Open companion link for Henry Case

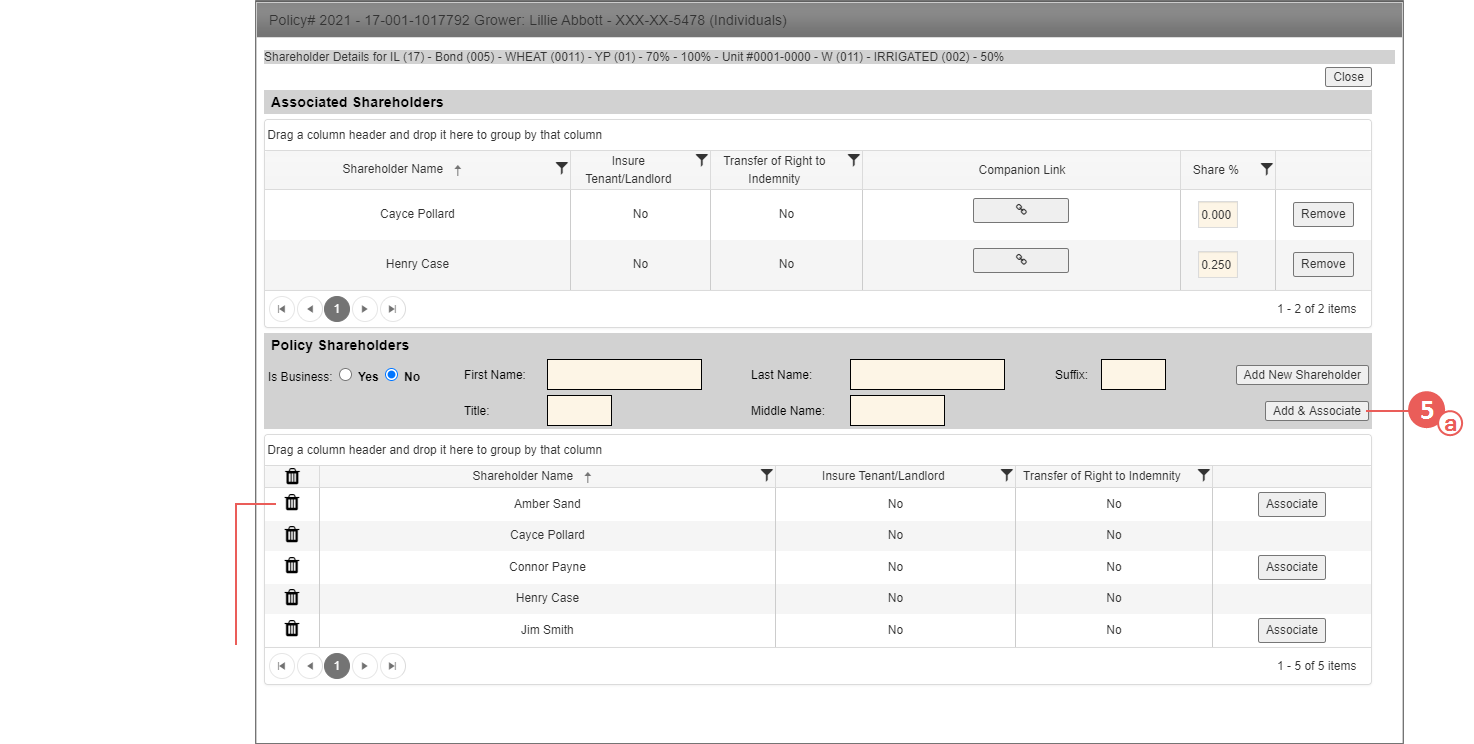pos(1021,260)
